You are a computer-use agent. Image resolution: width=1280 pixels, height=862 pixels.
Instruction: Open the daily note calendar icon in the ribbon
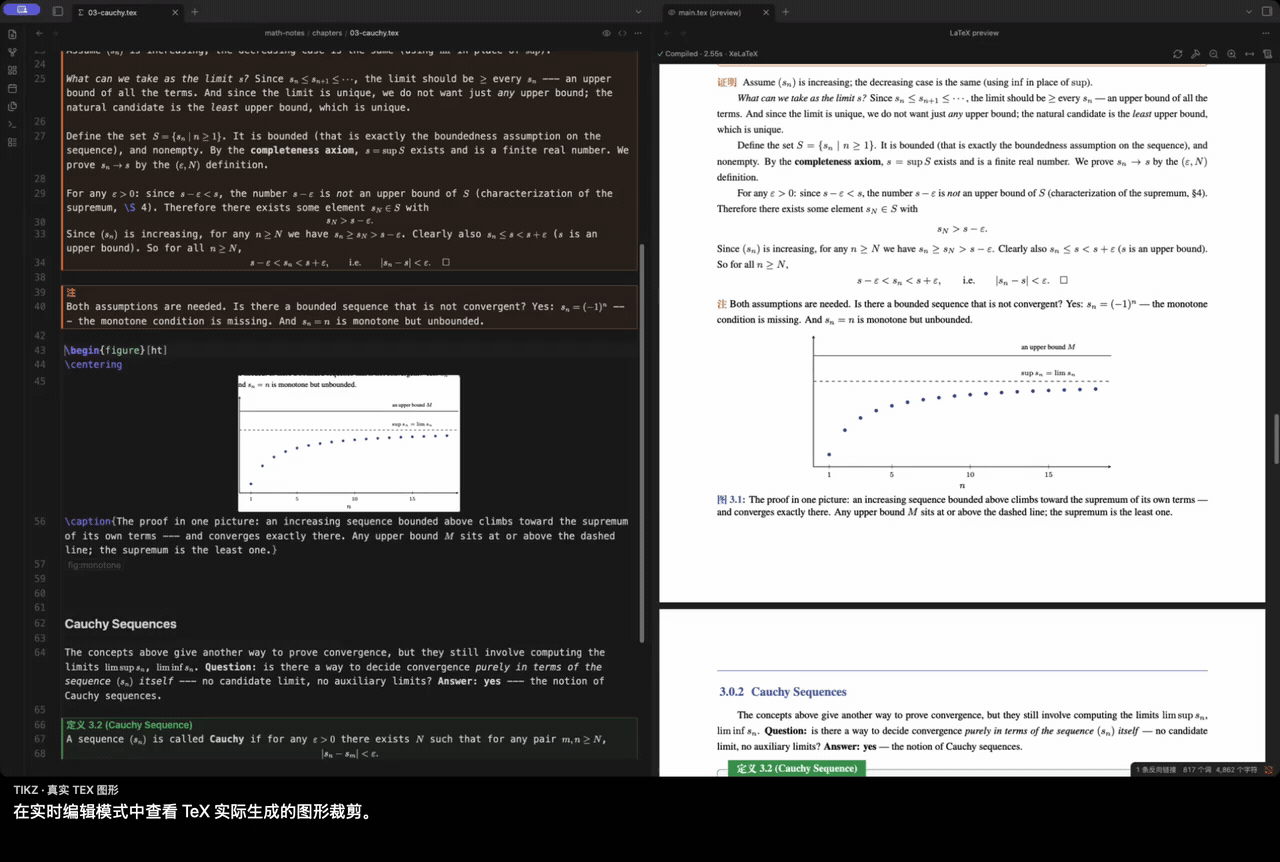click(x=12, y=88)
